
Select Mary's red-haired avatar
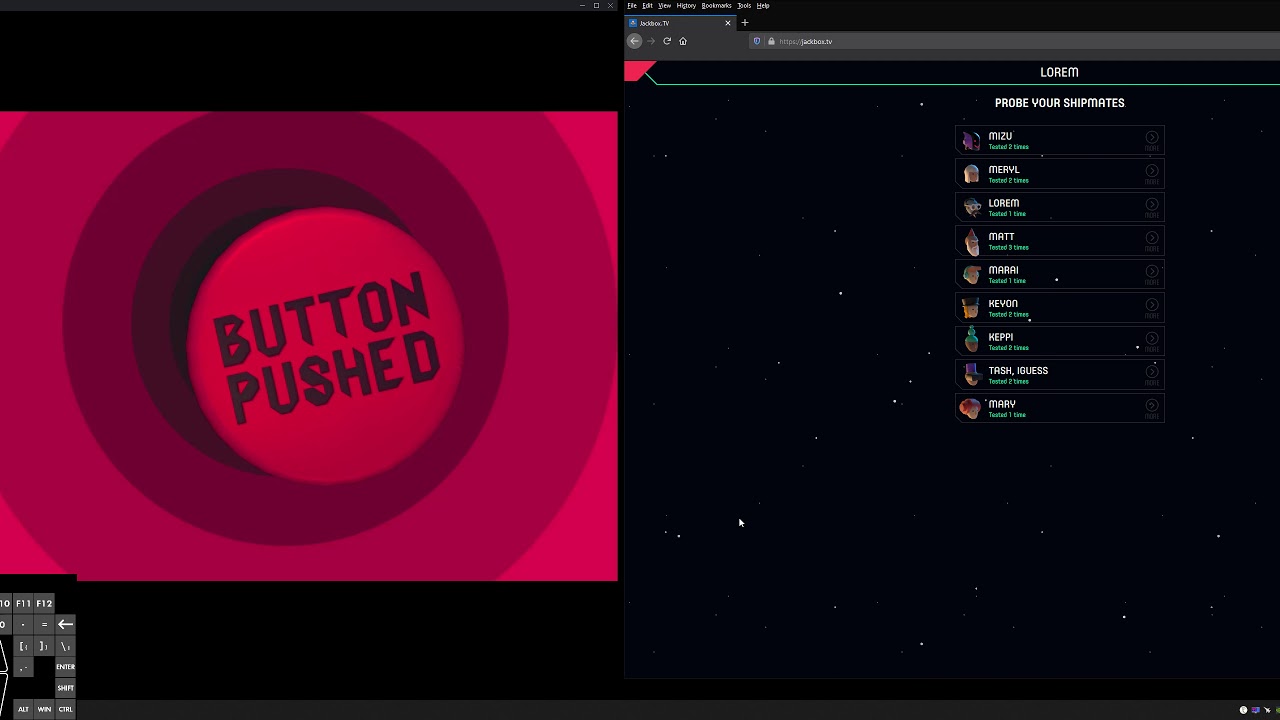pyautogui.click(x=971, y=408)
